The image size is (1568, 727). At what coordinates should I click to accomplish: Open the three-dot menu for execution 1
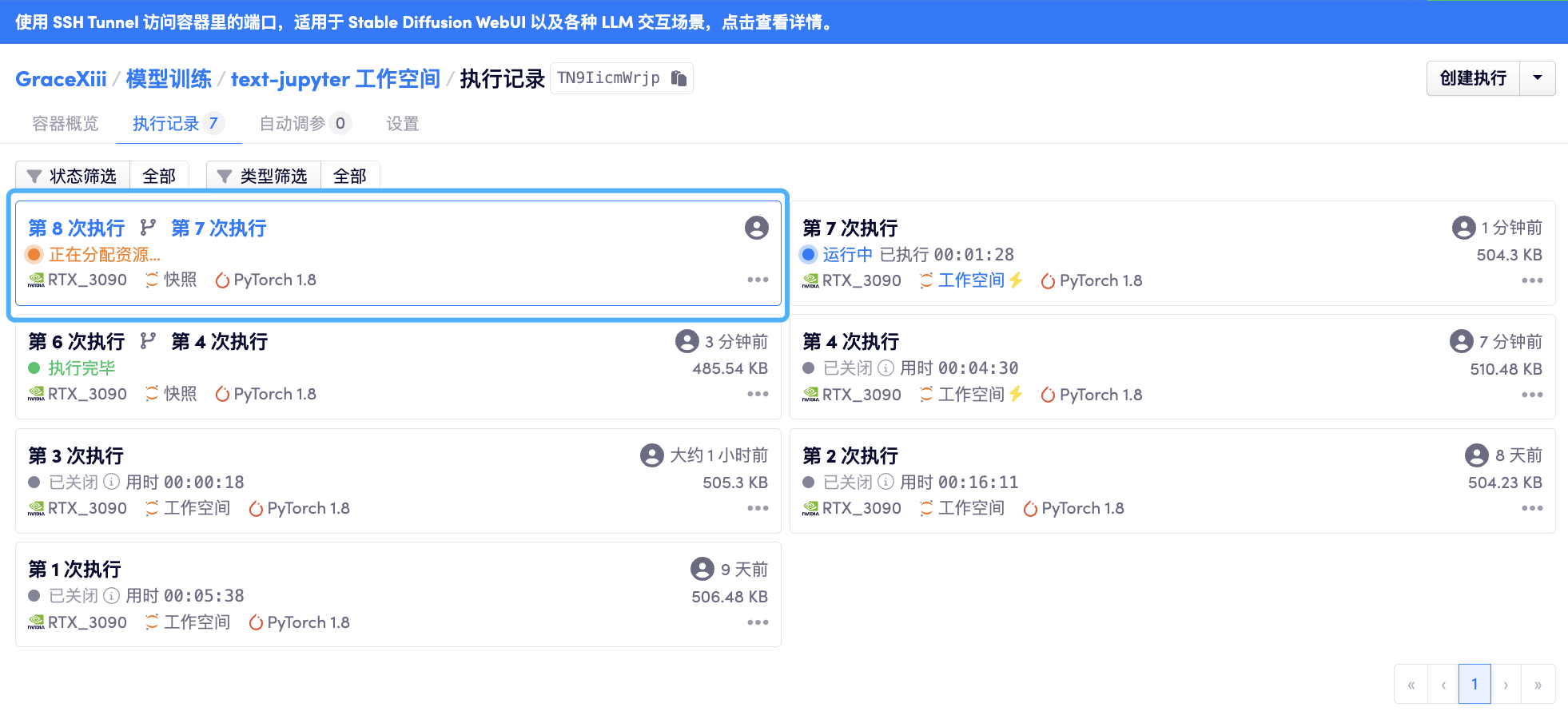click(x=757, y=622)
